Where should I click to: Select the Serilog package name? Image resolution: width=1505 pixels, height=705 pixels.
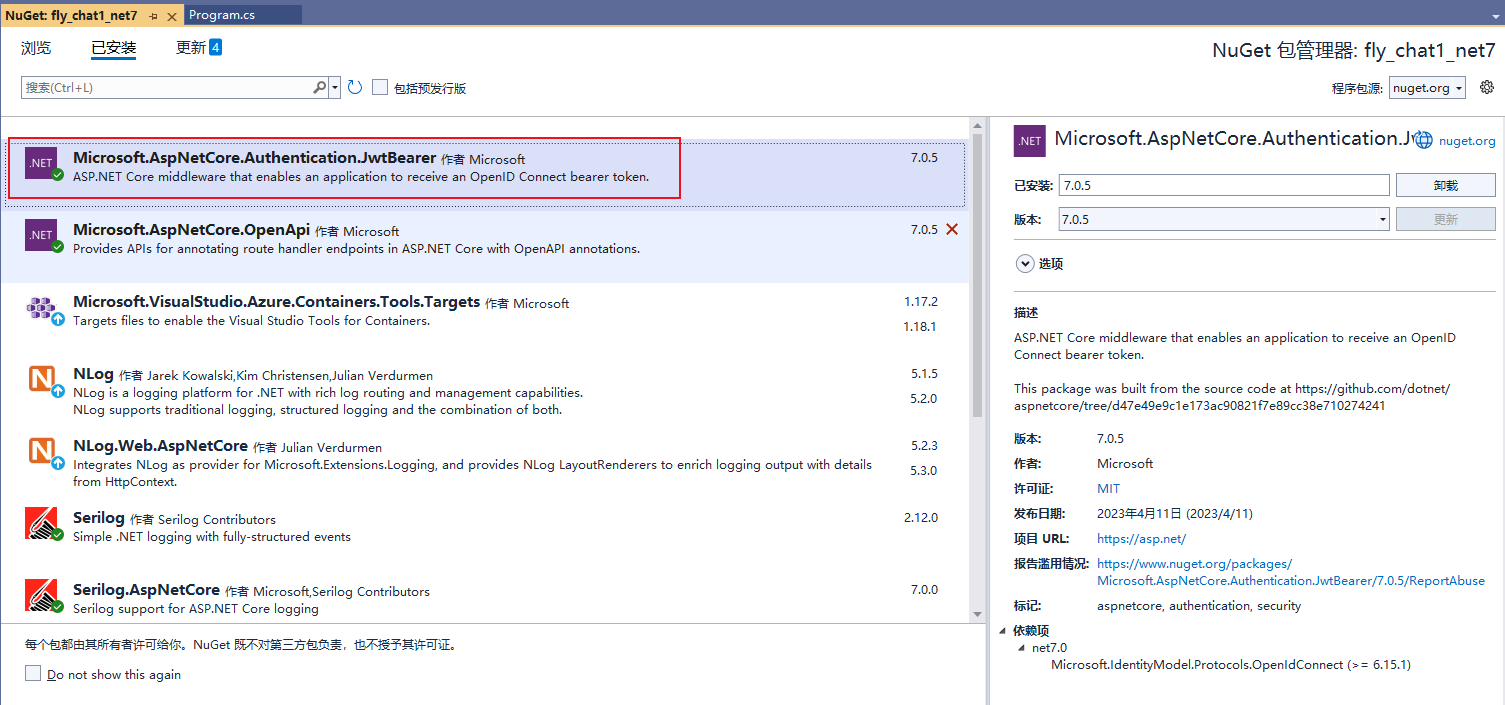tap(99, 518)
